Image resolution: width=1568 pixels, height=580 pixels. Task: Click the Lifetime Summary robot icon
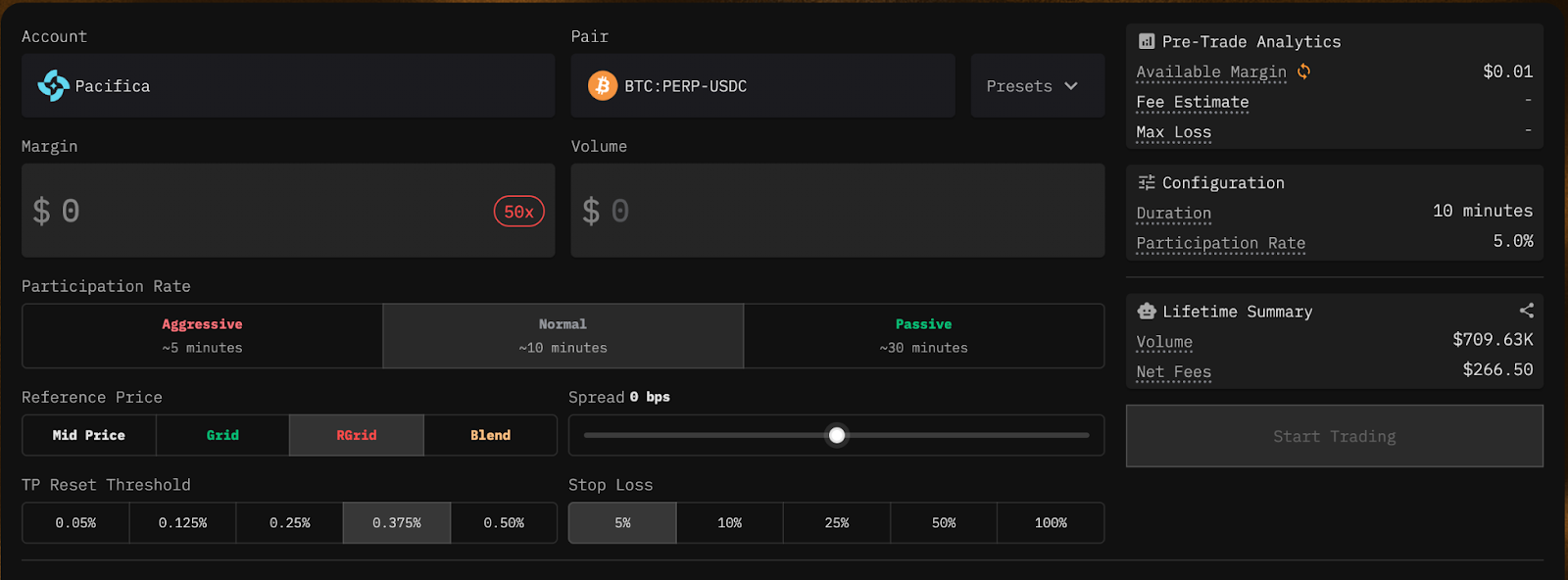click(1146, 312)
